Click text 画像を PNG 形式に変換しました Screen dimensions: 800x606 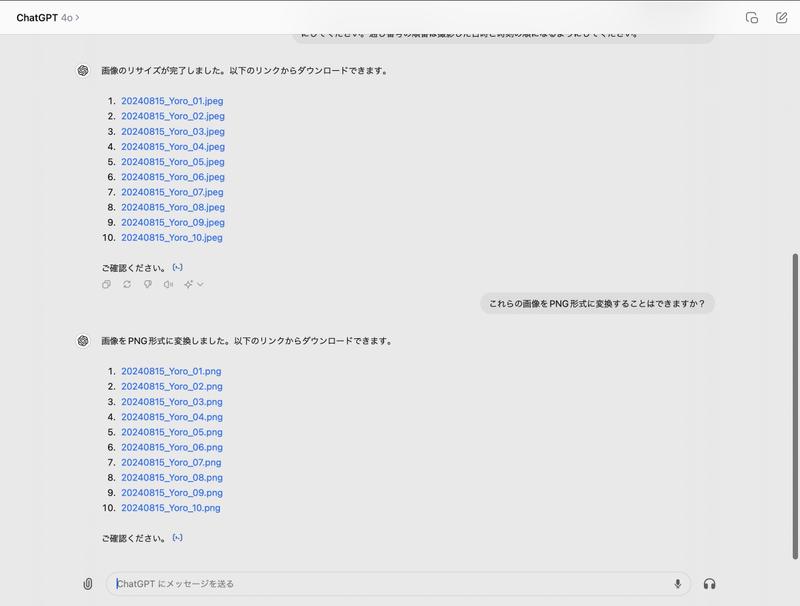(165, 341)
